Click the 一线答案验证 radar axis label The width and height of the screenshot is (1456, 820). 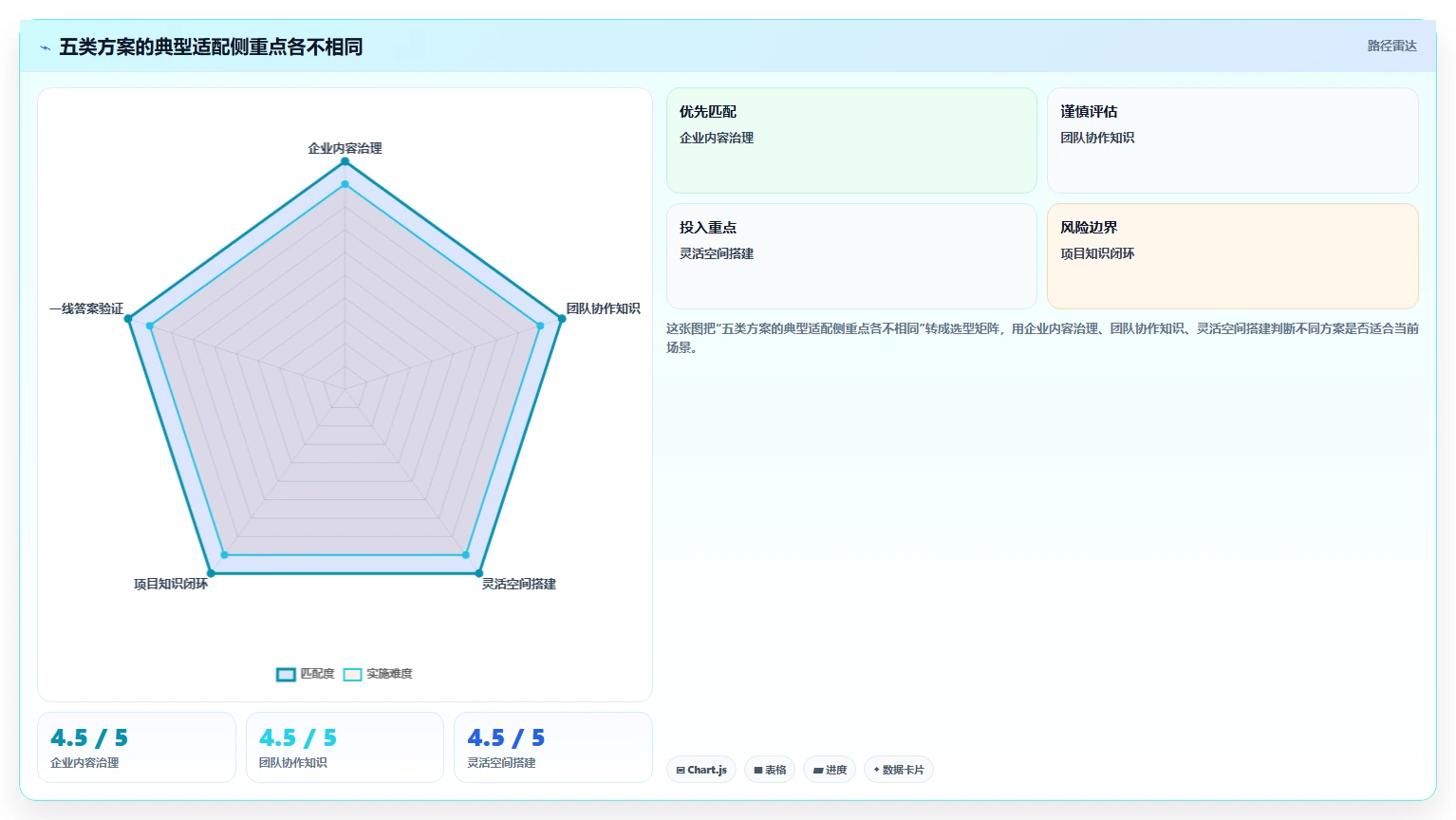click(x=86, y=308)
